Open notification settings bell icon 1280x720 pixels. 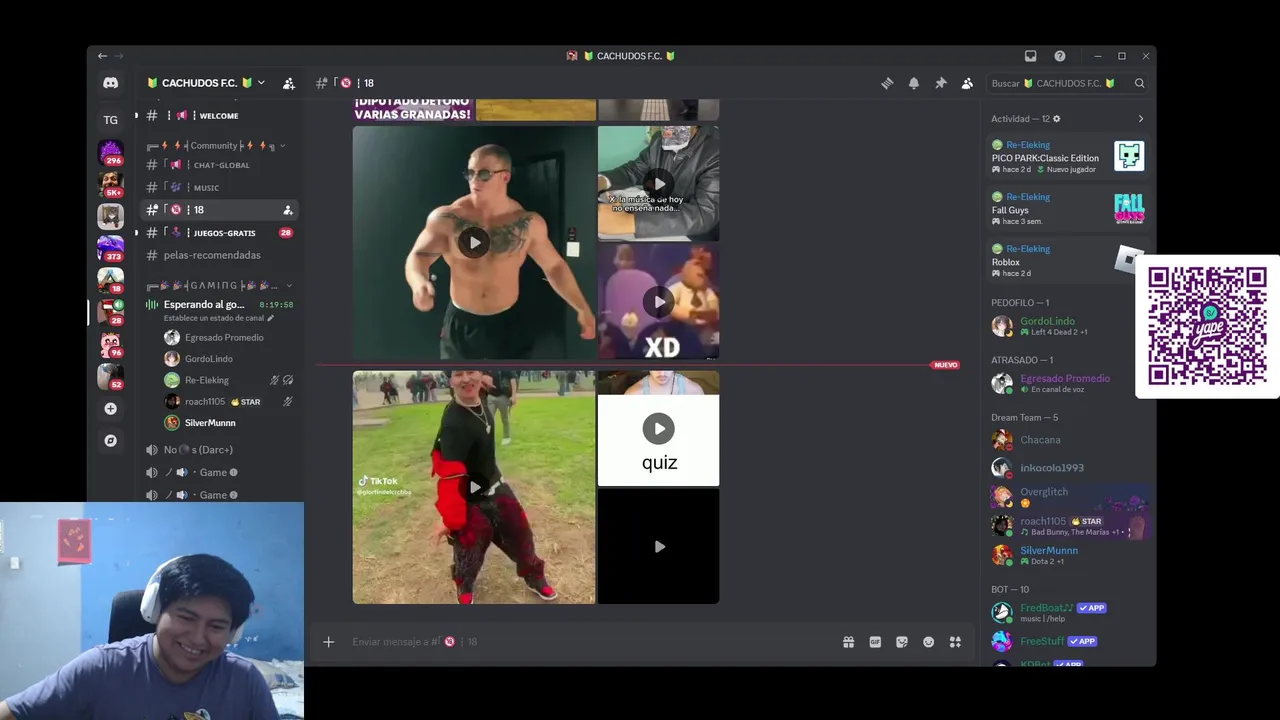914,83
